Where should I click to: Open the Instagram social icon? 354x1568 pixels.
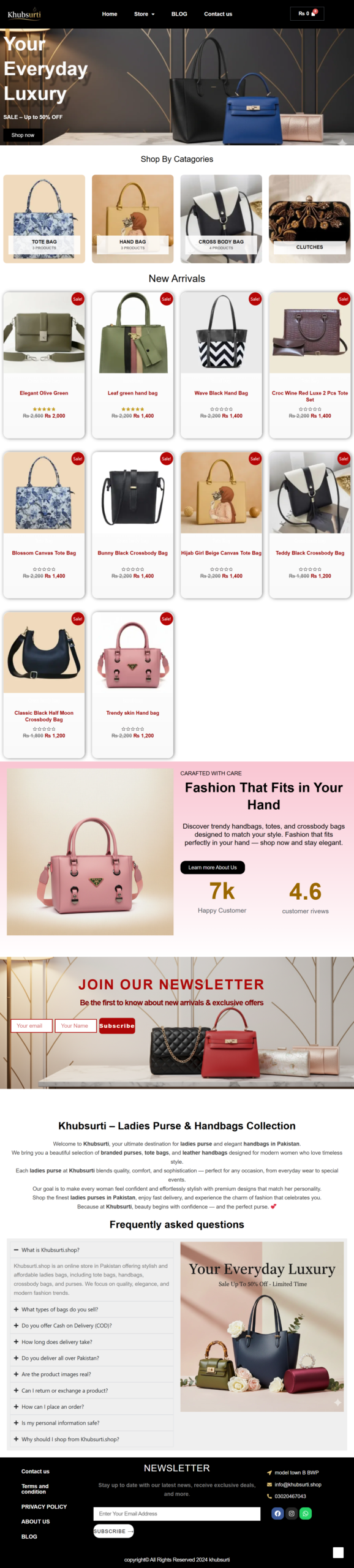pyautogui.click(x=292, y=1513)
